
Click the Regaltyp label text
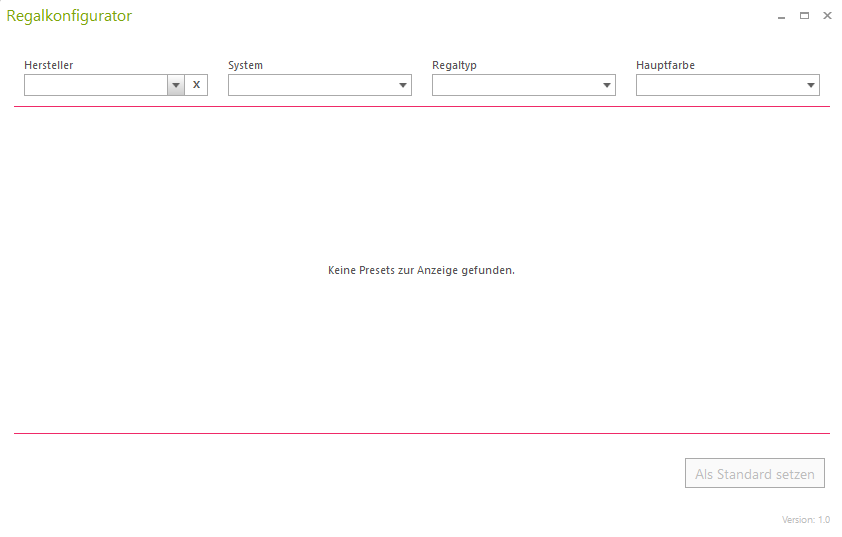pos(454,65)
